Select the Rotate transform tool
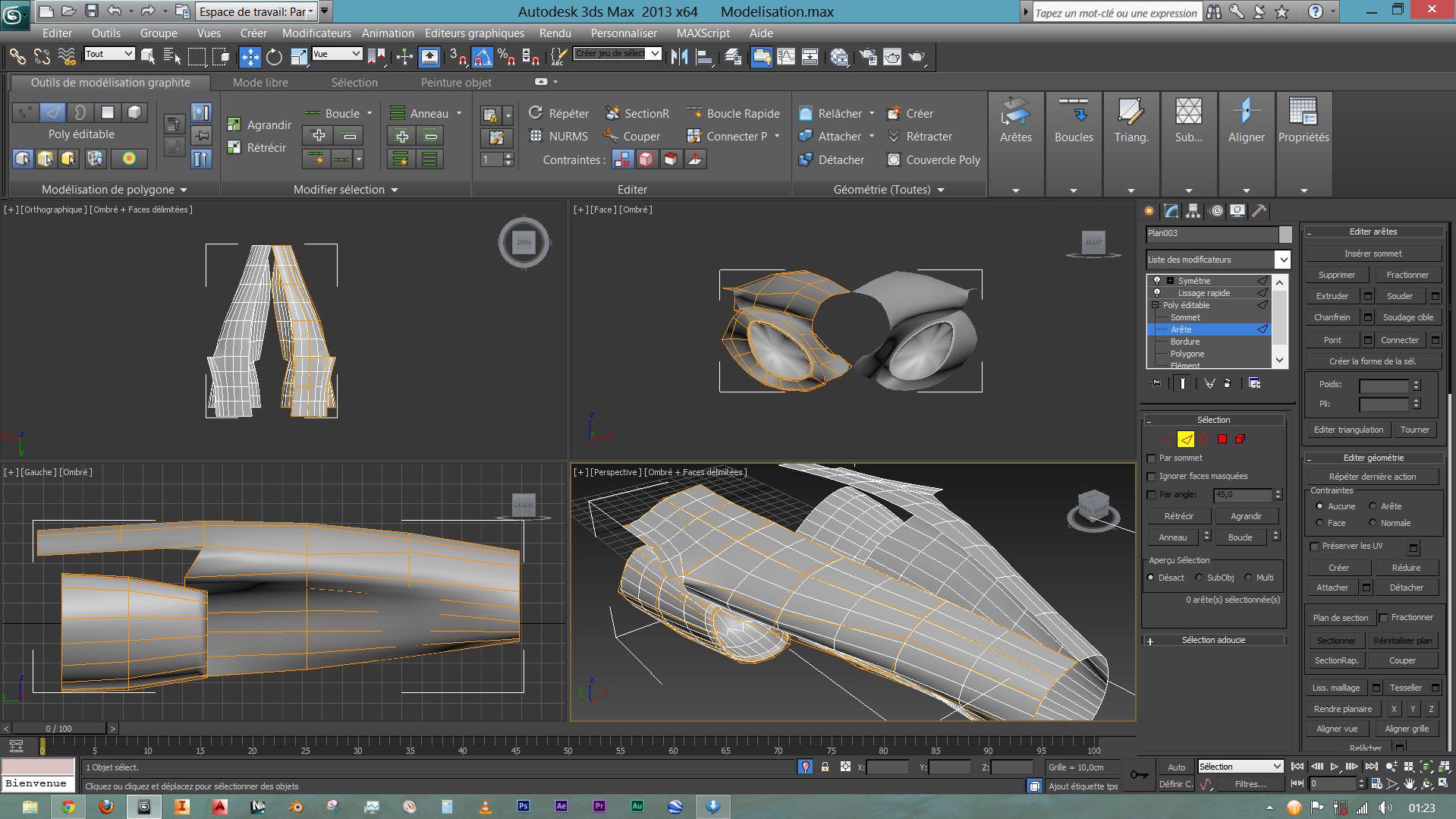 [274, 57]
